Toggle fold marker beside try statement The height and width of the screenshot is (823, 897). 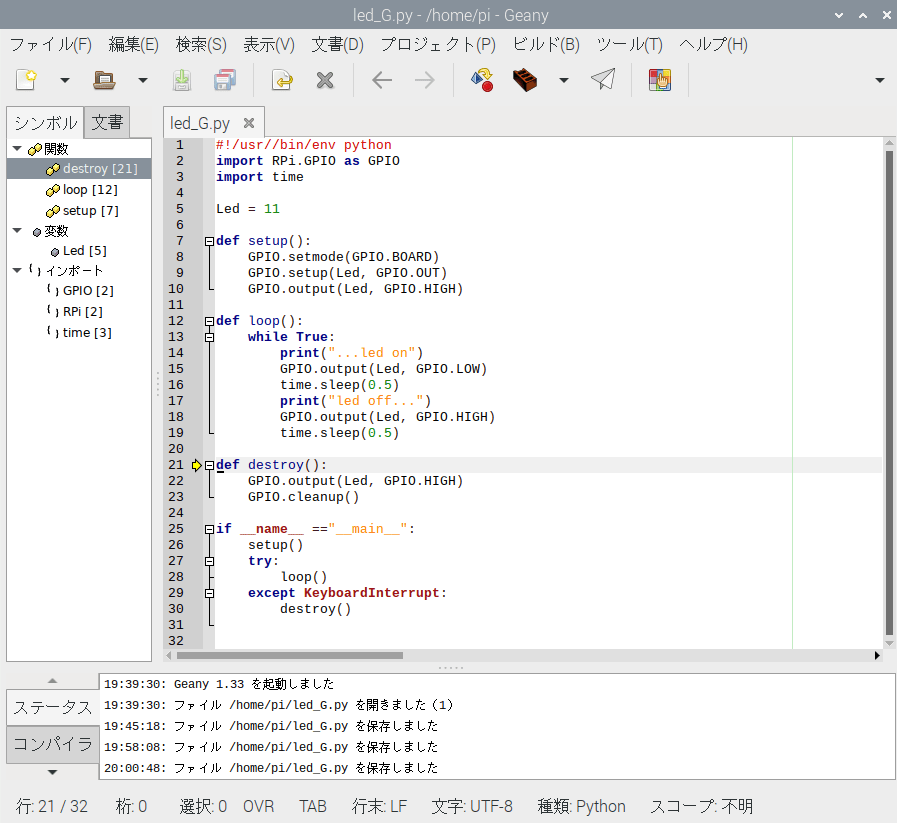click(x=209, y=562)
